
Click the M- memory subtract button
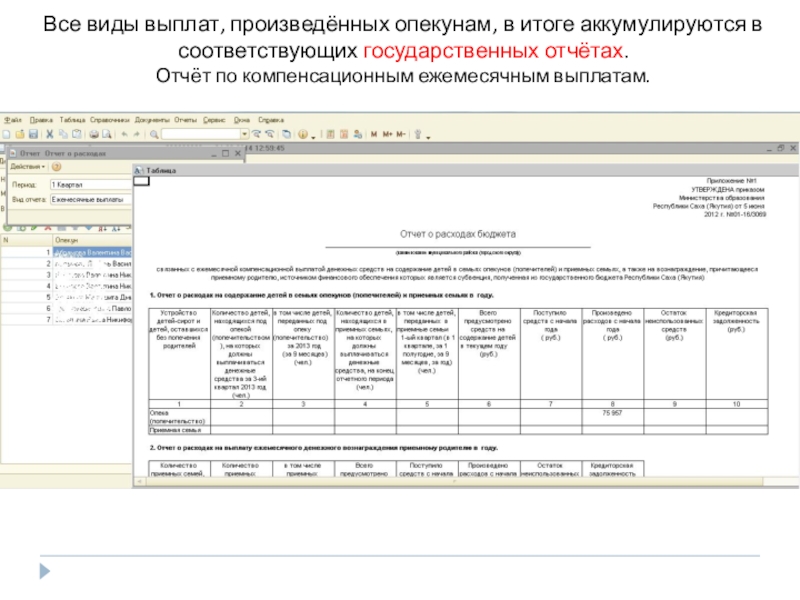[x=401, y=134]
